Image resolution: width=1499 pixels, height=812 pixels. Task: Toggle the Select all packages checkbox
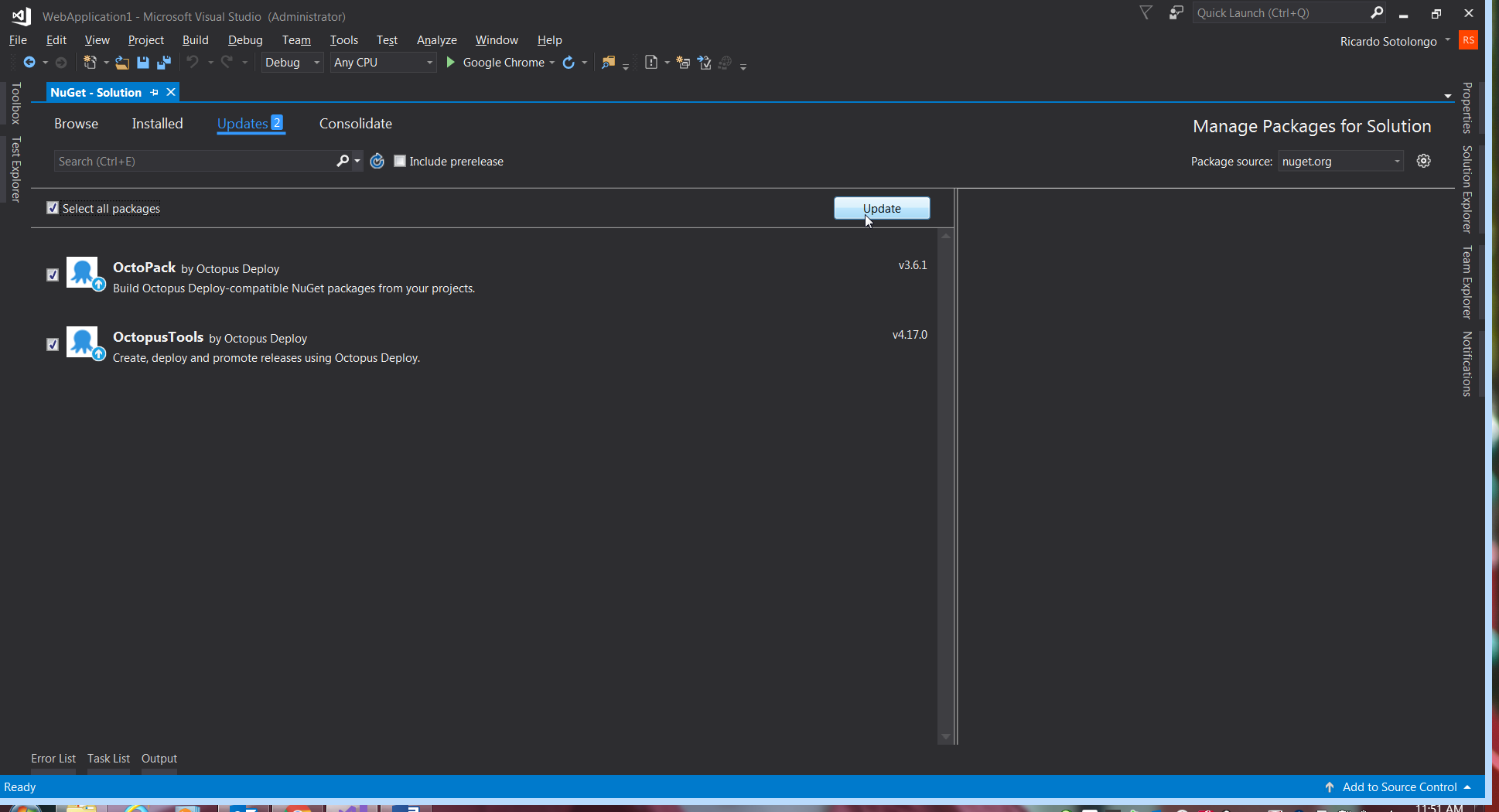point(53,208)
